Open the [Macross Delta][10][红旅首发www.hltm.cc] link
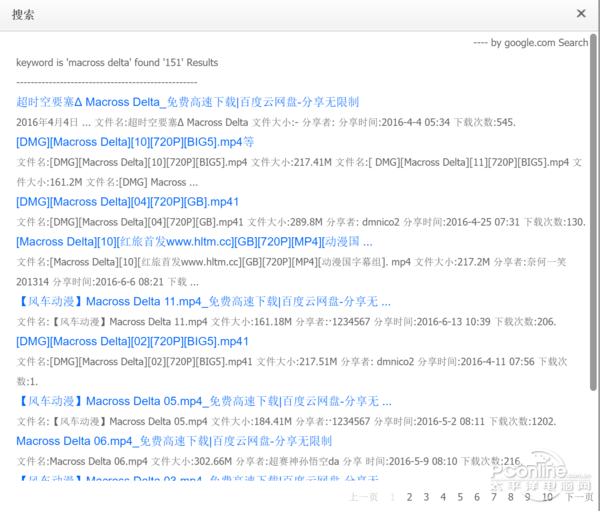The height and width of the screenshot is (511, 600). click(194, 242)
